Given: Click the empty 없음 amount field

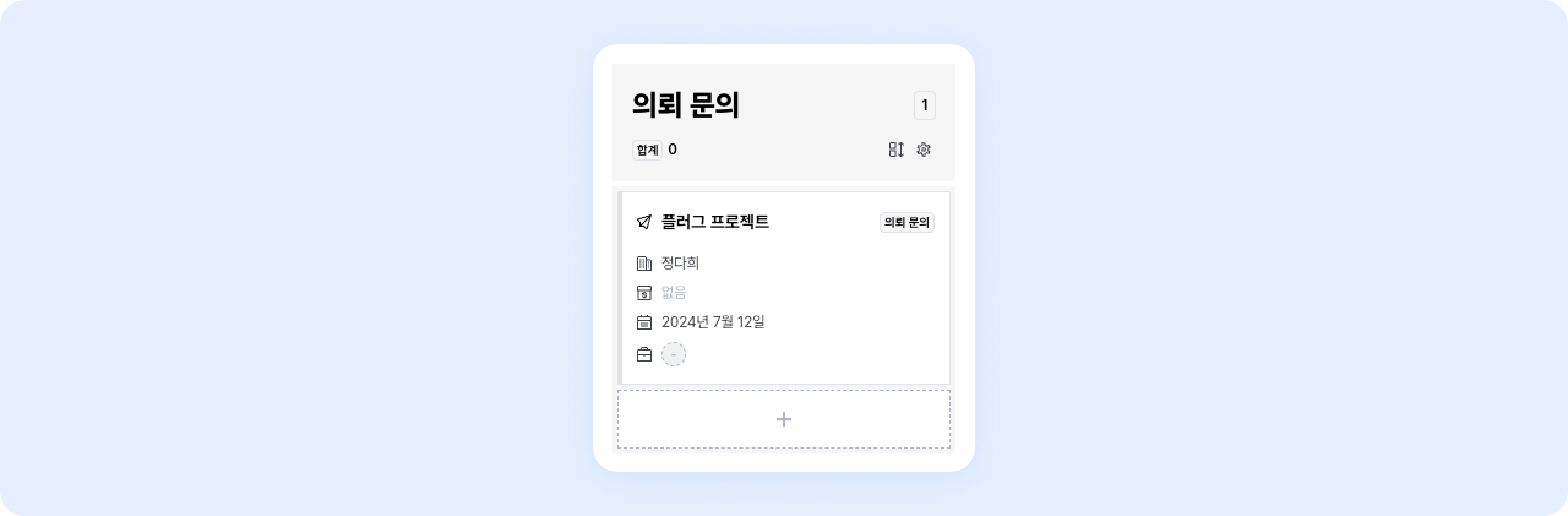Looking at the screenshot, I should [674, 293].
